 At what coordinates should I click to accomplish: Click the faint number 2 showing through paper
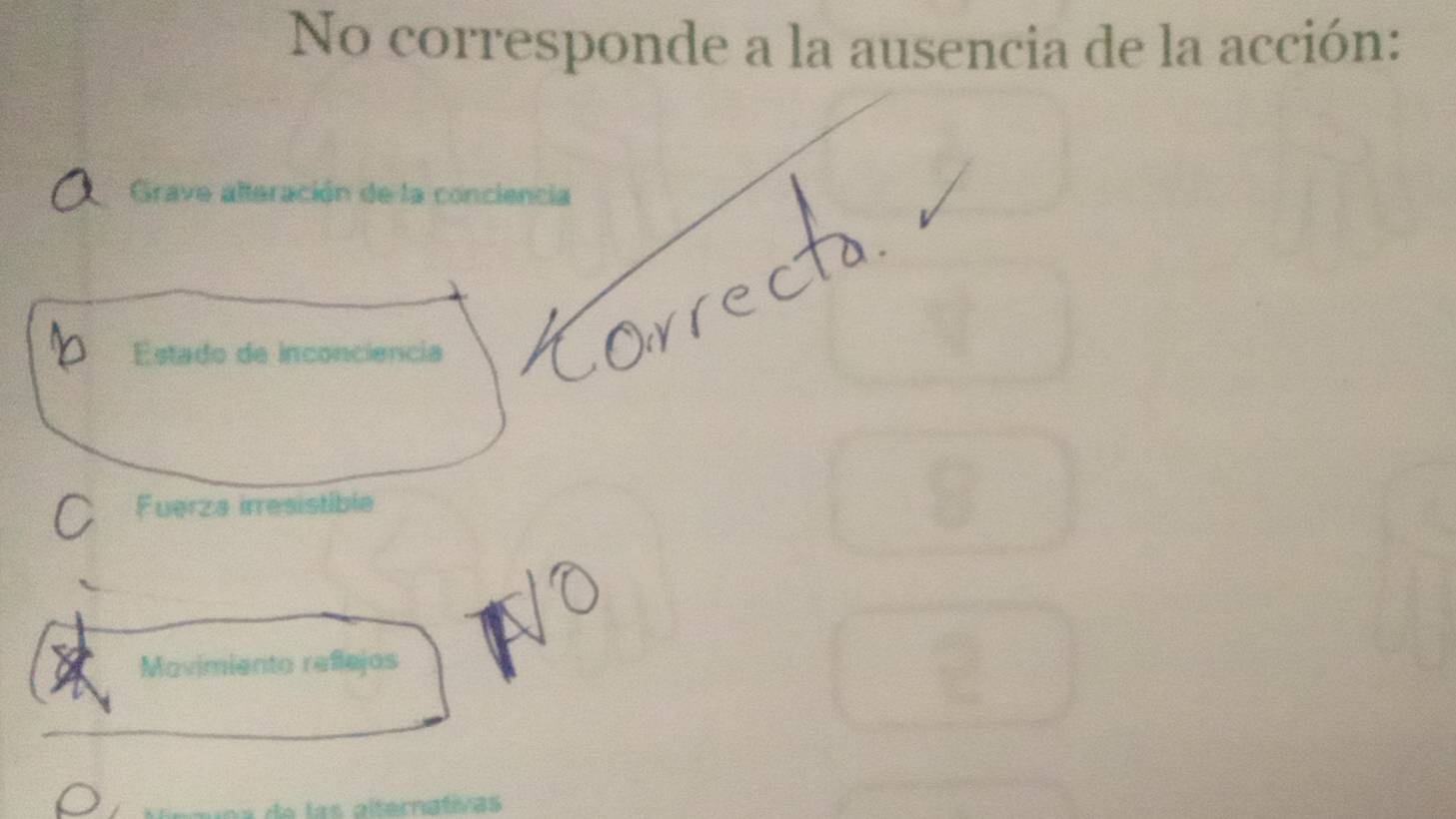point(958,669)
